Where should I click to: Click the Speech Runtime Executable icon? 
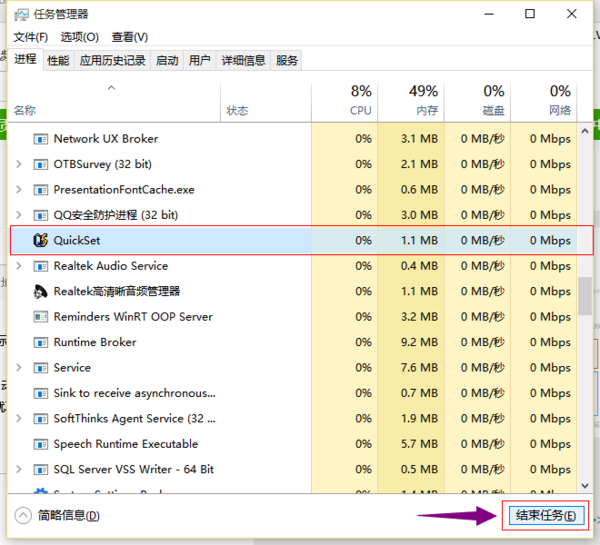pos(41,444)
